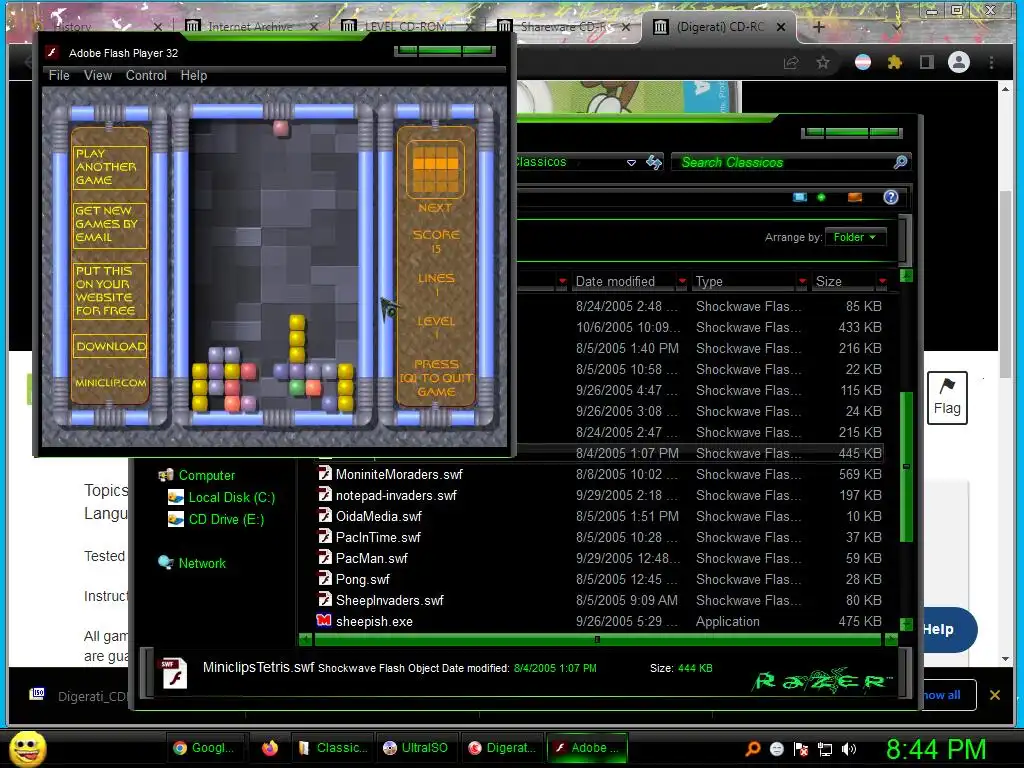Open the Chrome profile avatar

click(x=959, y=62)
